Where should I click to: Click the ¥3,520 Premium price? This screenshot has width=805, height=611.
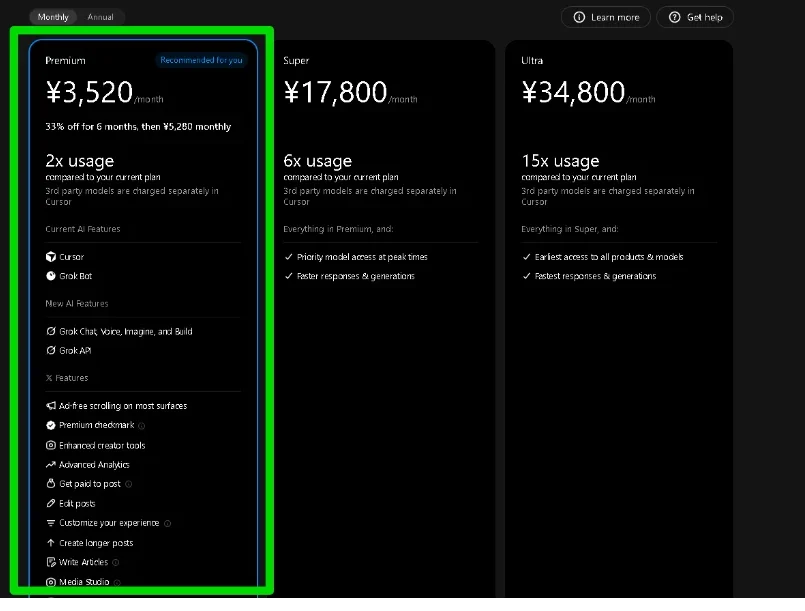pyautogui.click(x=89, y=92)
